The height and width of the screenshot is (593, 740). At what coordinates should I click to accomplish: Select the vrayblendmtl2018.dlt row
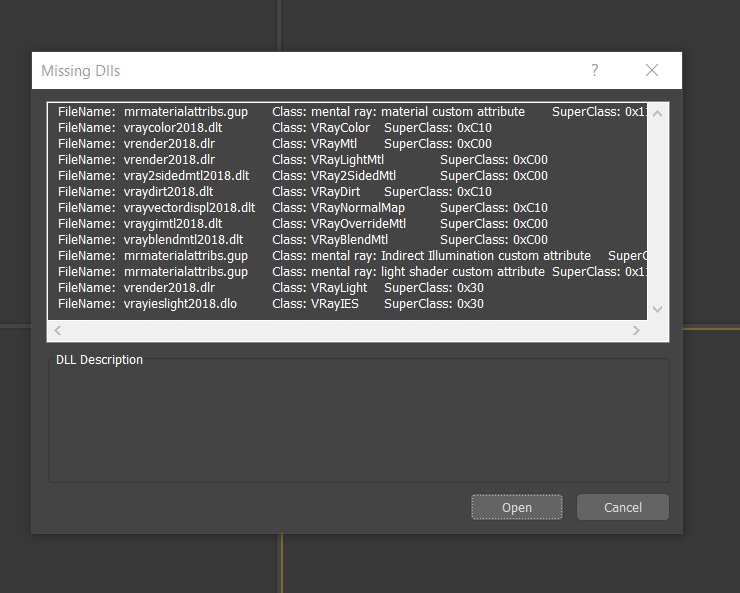coord(348,240)
